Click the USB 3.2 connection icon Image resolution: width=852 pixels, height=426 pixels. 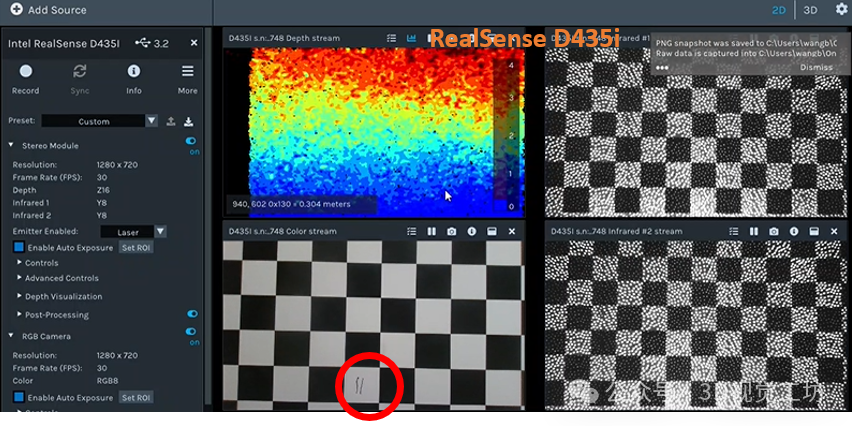click(x=143, y=42)
